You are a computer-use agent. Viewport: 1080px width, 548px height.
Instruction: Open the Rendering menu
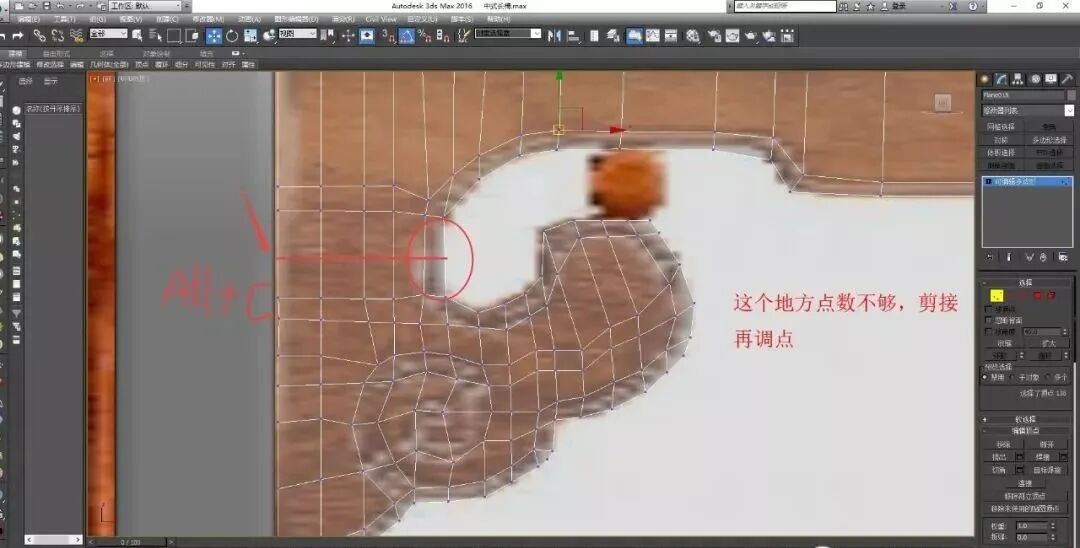pos(344,19)
